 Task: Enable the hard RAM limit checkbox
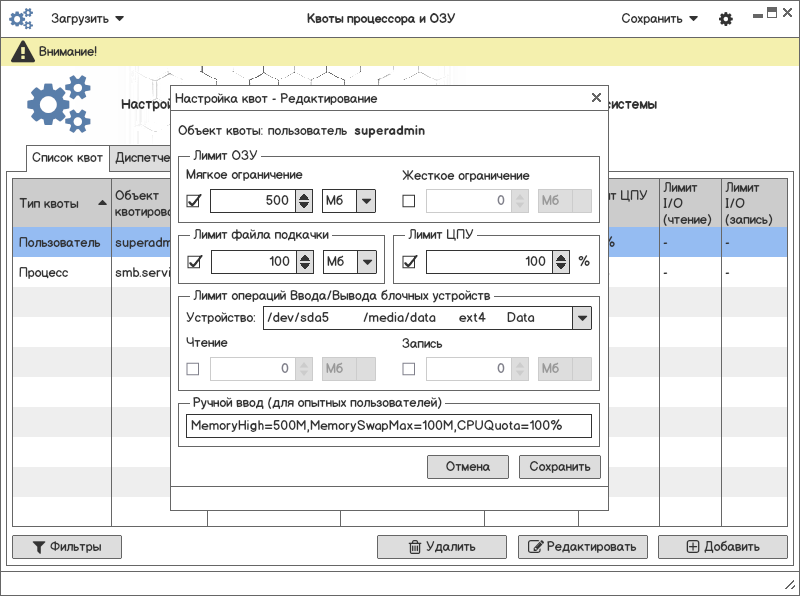[x=409, y=201]
